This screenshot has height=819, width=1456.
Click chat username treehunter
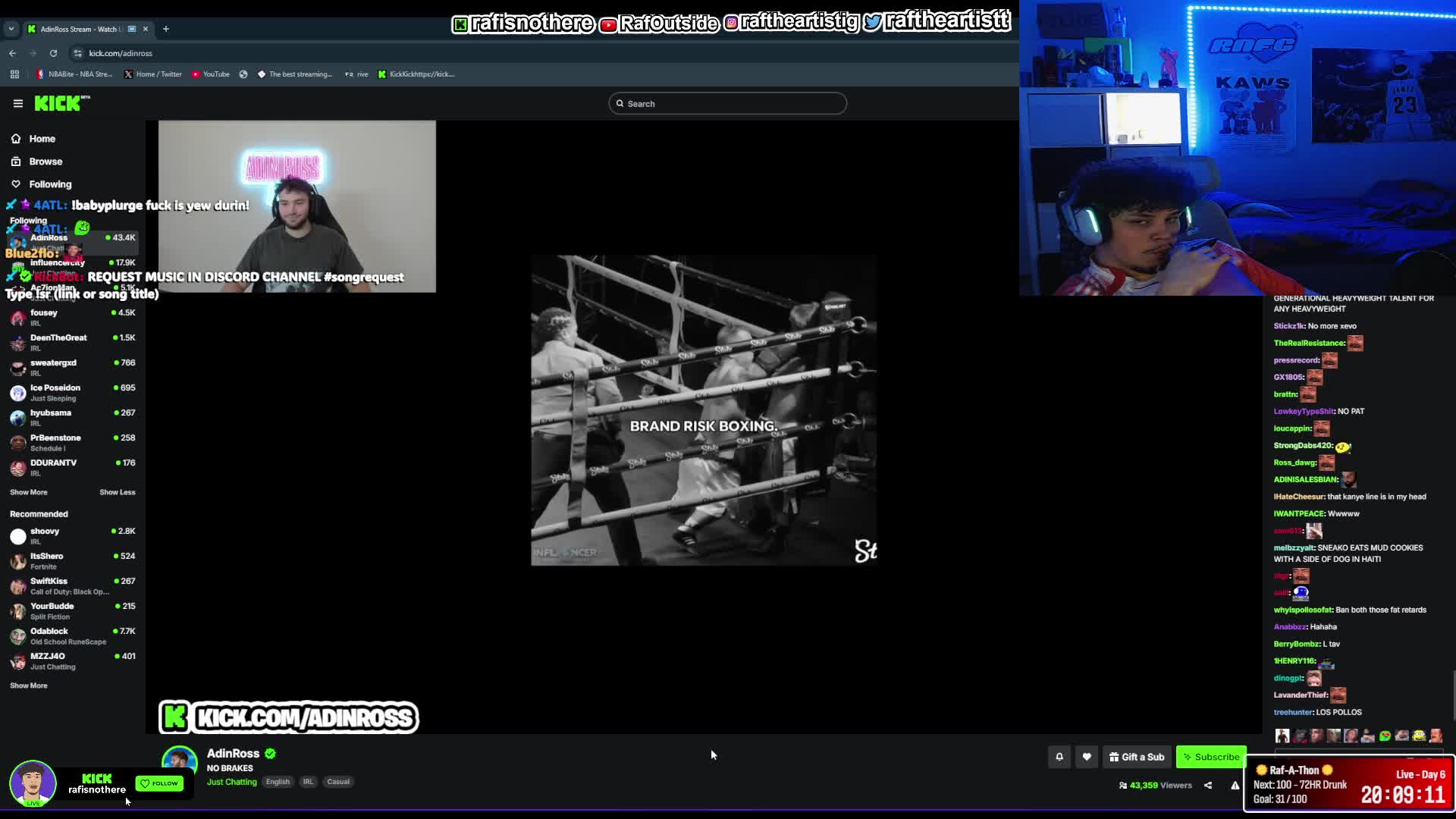[x=1293, y=712]
